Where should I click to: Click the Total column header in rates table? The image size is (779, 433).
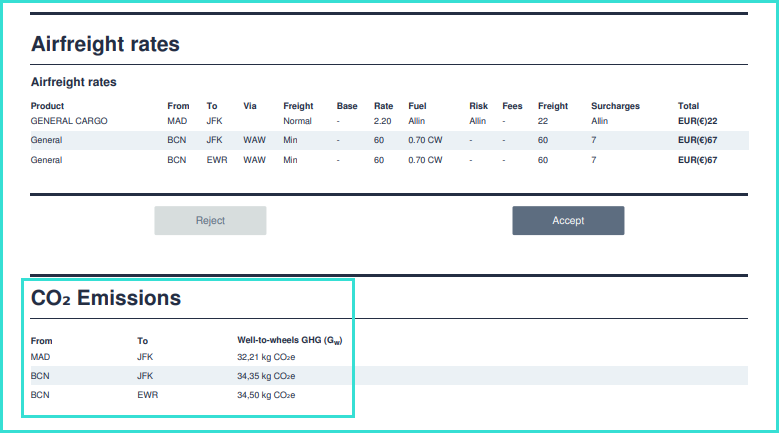point(688,106)
